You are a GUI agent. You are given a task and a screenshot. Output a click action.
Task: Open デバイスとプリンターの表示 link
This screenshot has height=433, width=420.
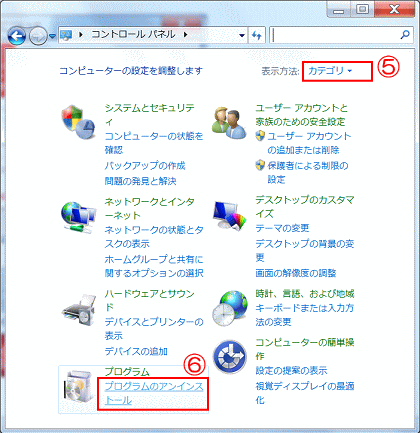point(154,329)
